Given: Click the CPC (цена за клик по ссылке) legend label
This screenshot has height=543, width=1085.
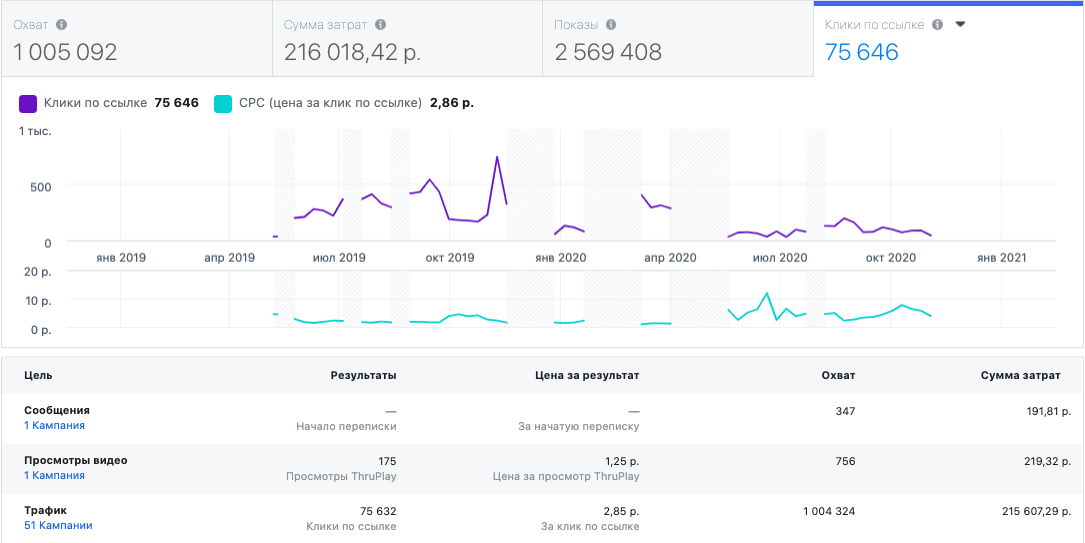Looking at the screenshot, I should [331, 103].
